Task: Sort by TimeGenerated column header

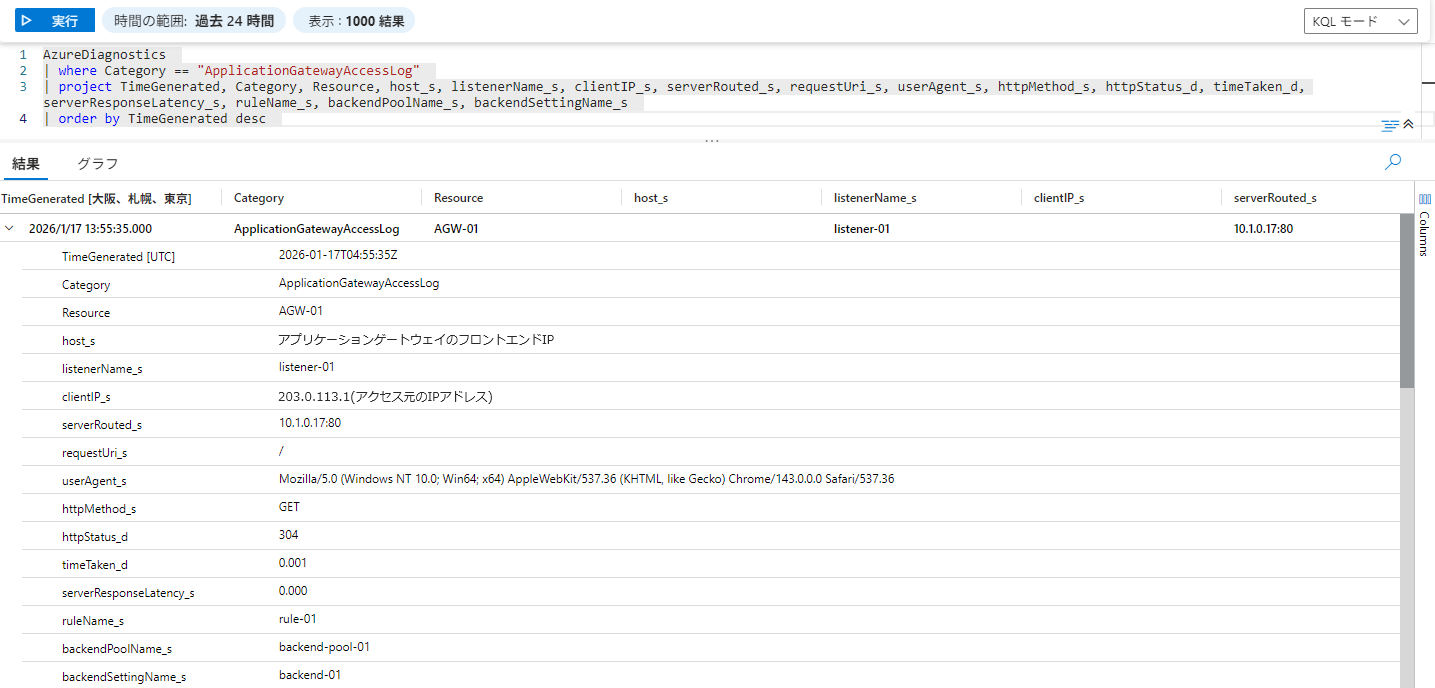Action: (96, 198)
